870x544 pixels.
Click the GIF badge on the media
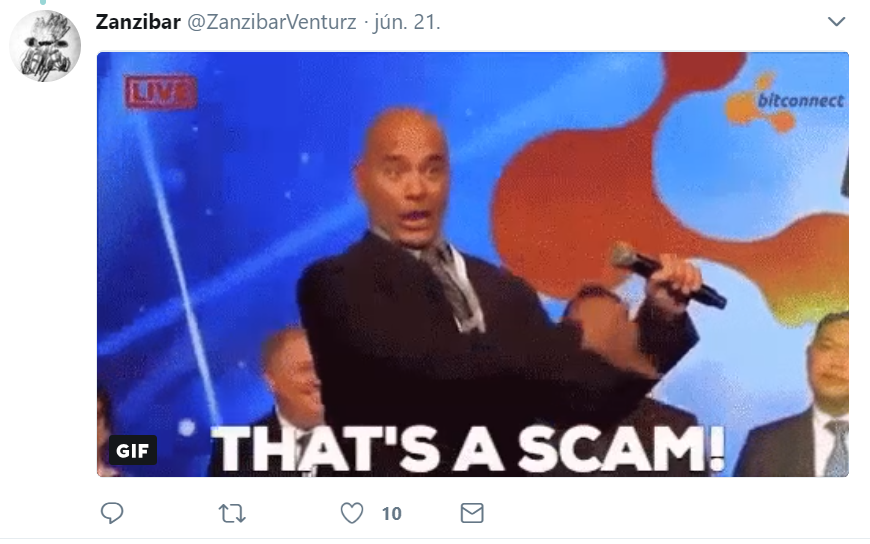tap(133, 450)
